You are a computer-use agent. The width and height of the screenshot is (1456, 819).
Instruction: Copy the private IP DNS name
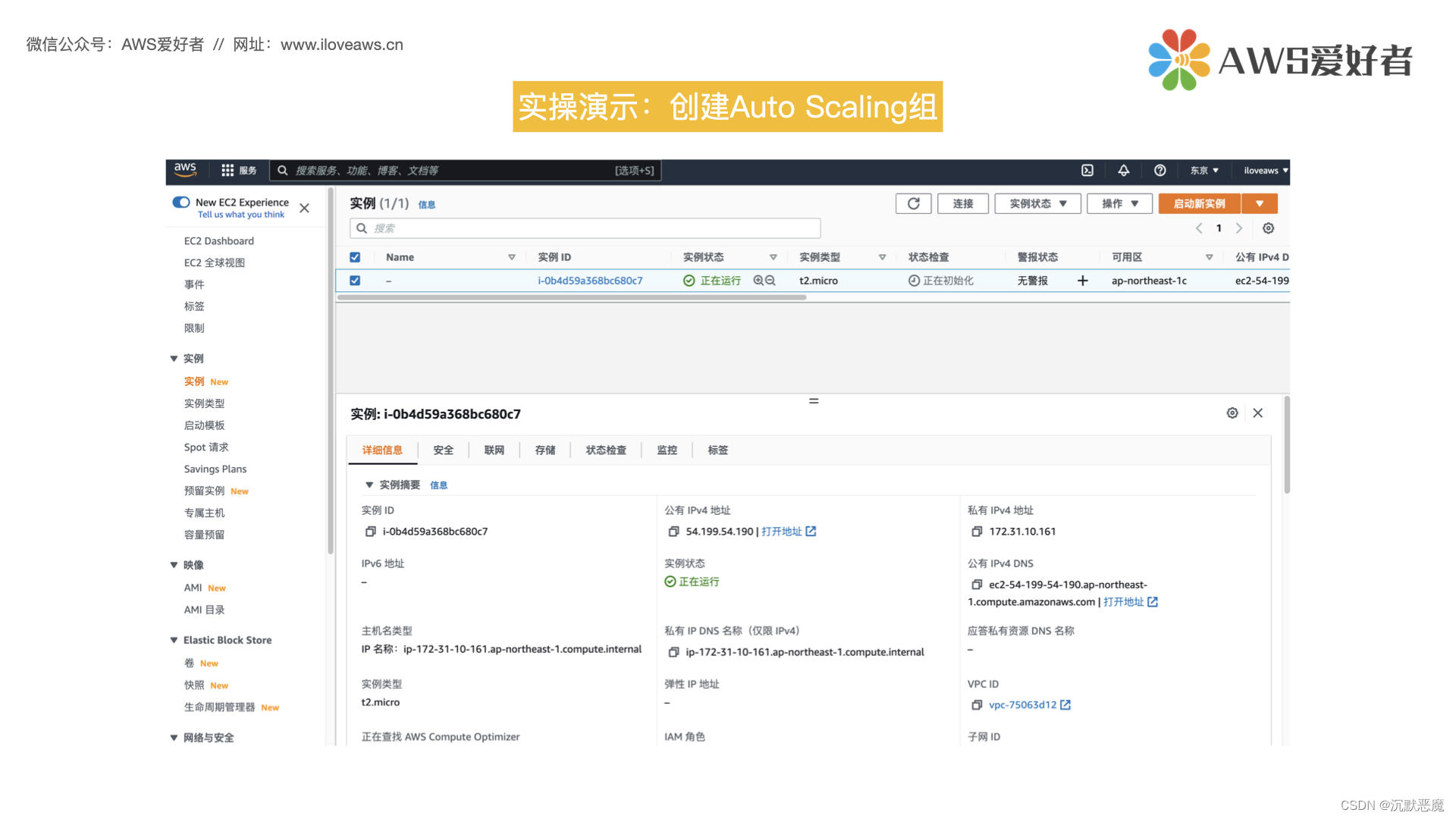point(673,652)
